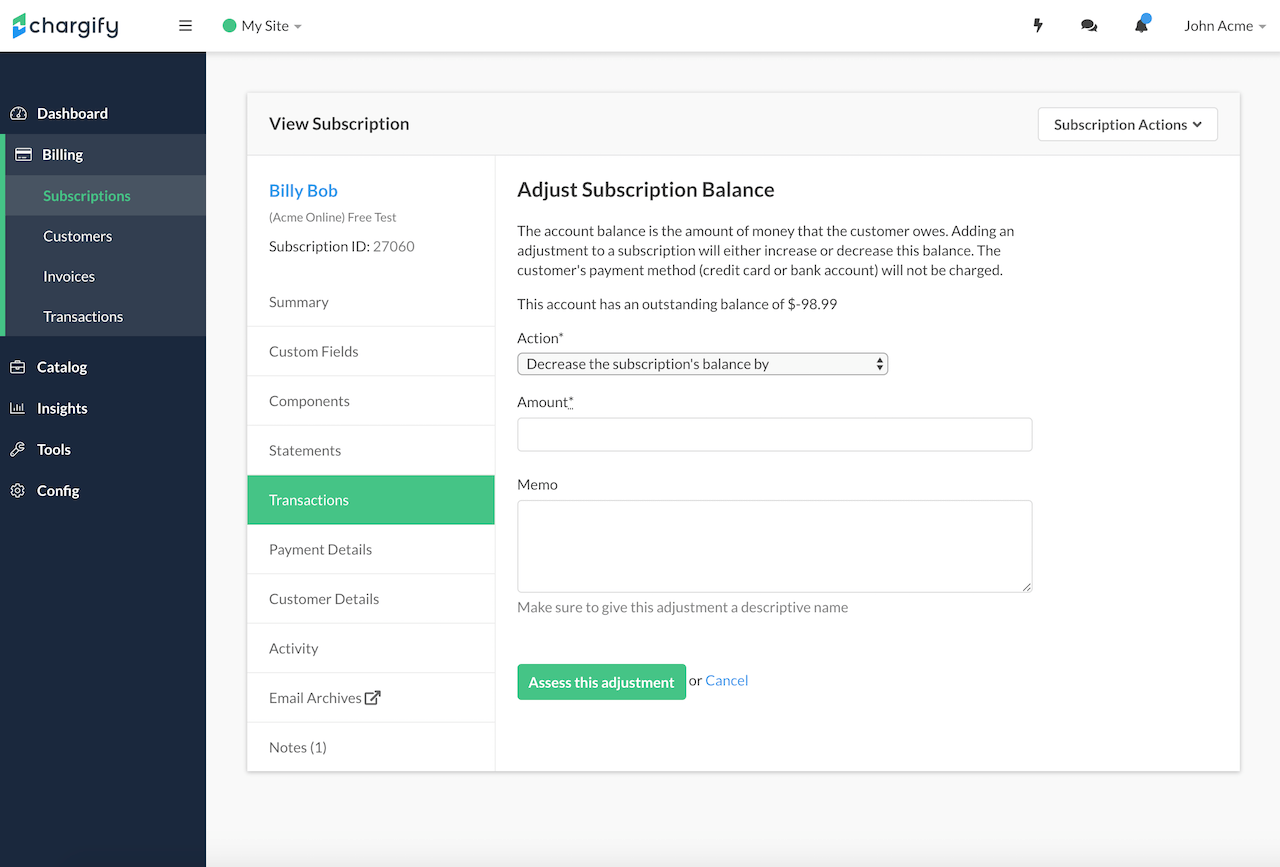The height and width of the screenshot is (867, 1280).
Task: Select Invoices in the Billing menu
Action: tap(69, 276)
